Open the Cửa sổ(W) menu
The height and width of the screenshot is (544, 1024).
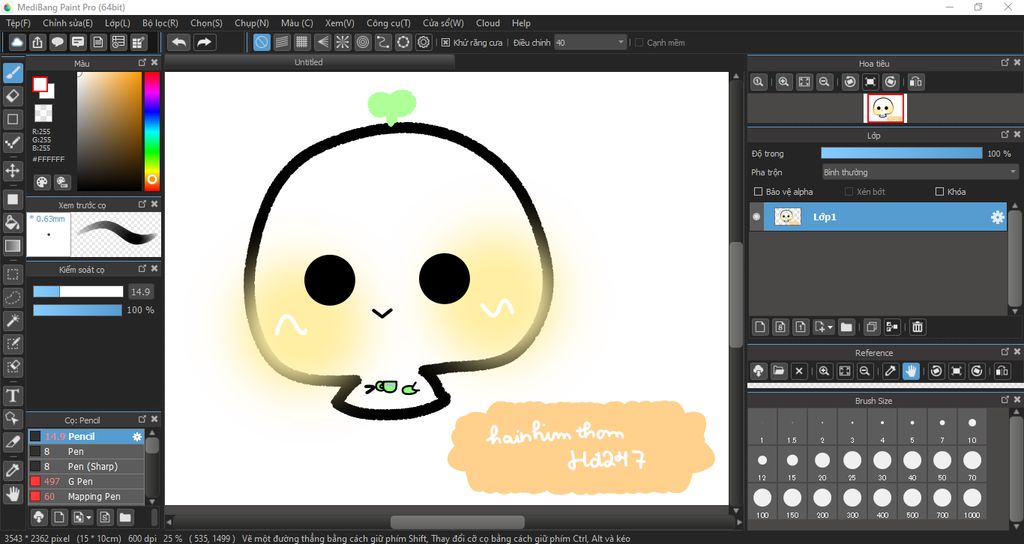[443, 23]
